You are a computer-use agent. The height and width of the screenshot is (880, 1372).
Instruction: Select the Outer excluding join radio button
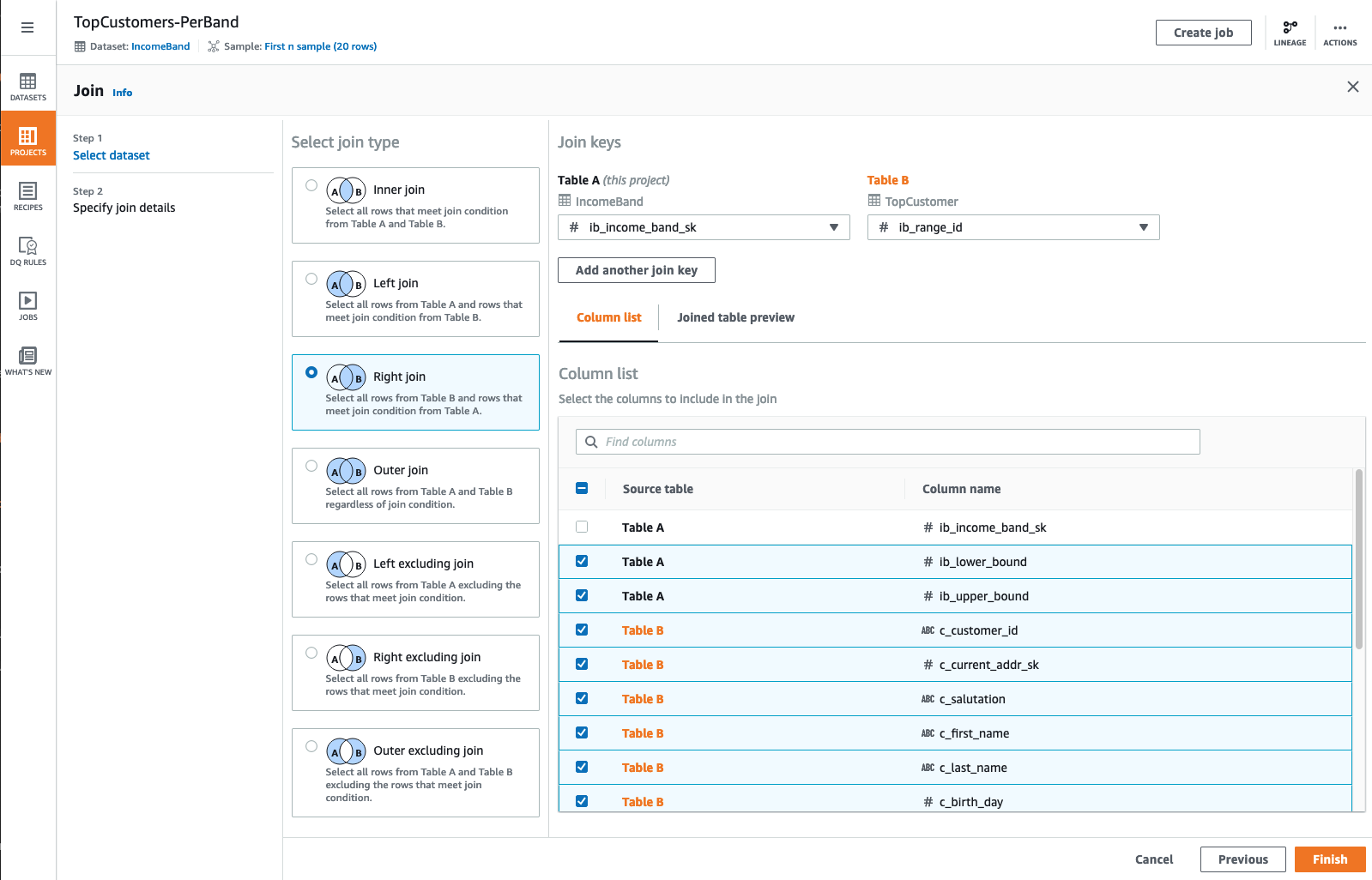pos(311,746)
